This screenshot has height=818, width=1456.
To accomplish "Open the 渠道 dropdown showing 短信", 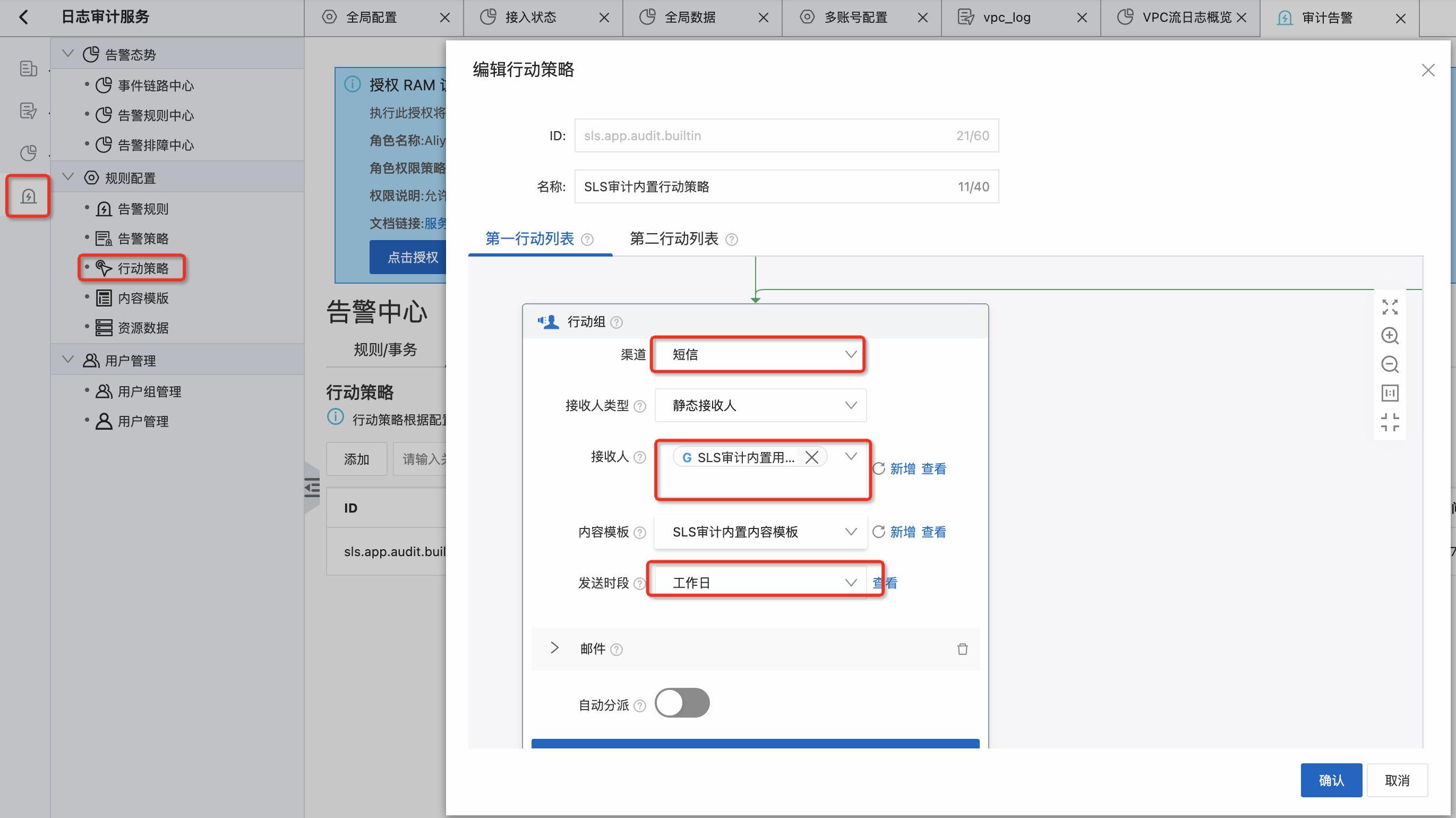I will pos(757,354).
